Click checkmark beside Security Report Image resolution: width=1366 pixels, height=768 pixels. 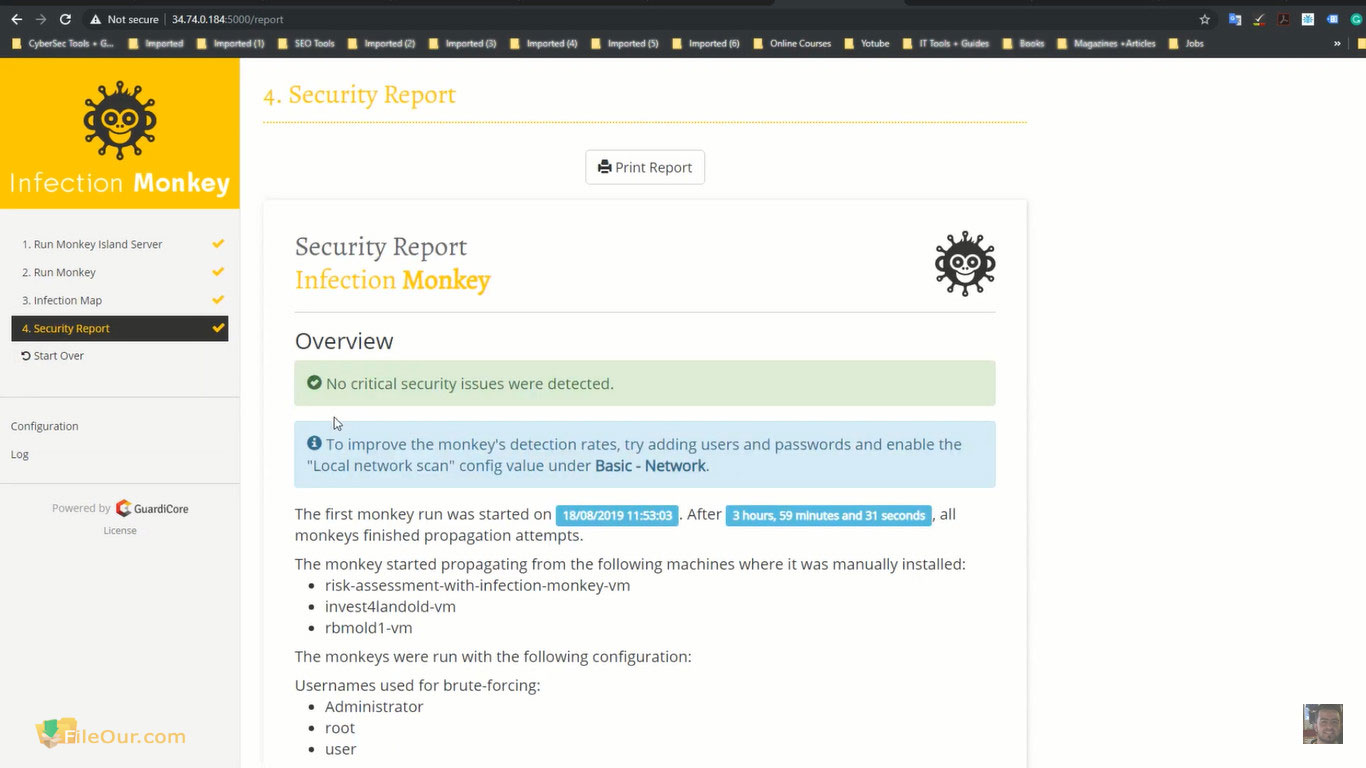[218, 328]
